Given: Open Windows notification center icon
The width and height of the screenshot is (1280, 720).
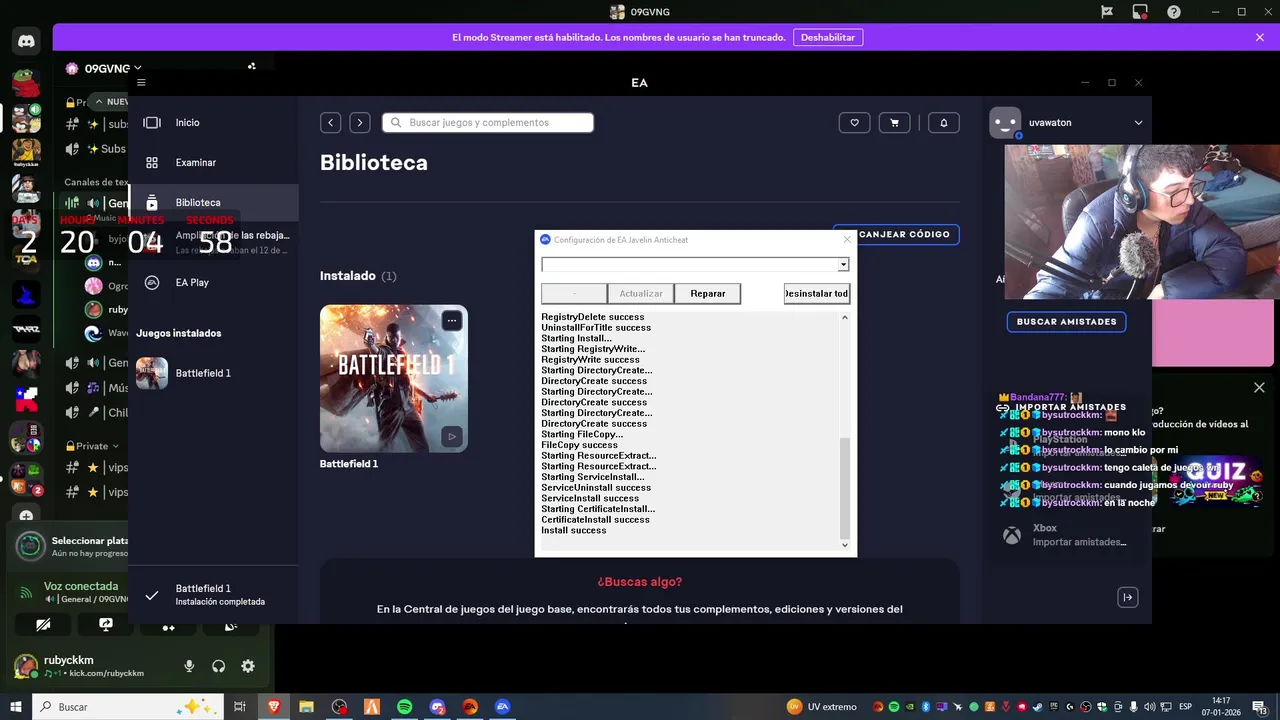Looking at the screenshot, I should [1261, 707].
